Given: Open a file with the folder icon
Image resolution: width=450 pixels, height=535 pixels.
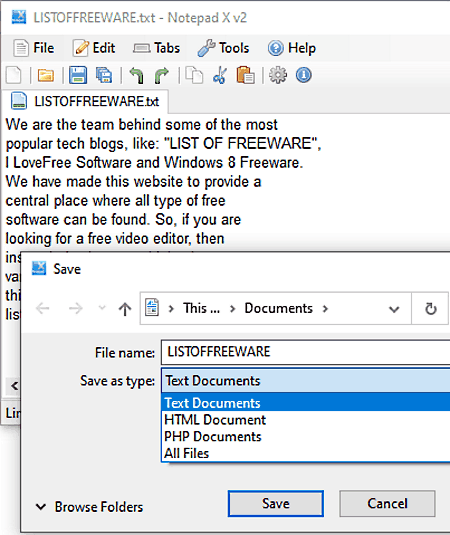Looking at the screenshot, I should click(46, 75).
